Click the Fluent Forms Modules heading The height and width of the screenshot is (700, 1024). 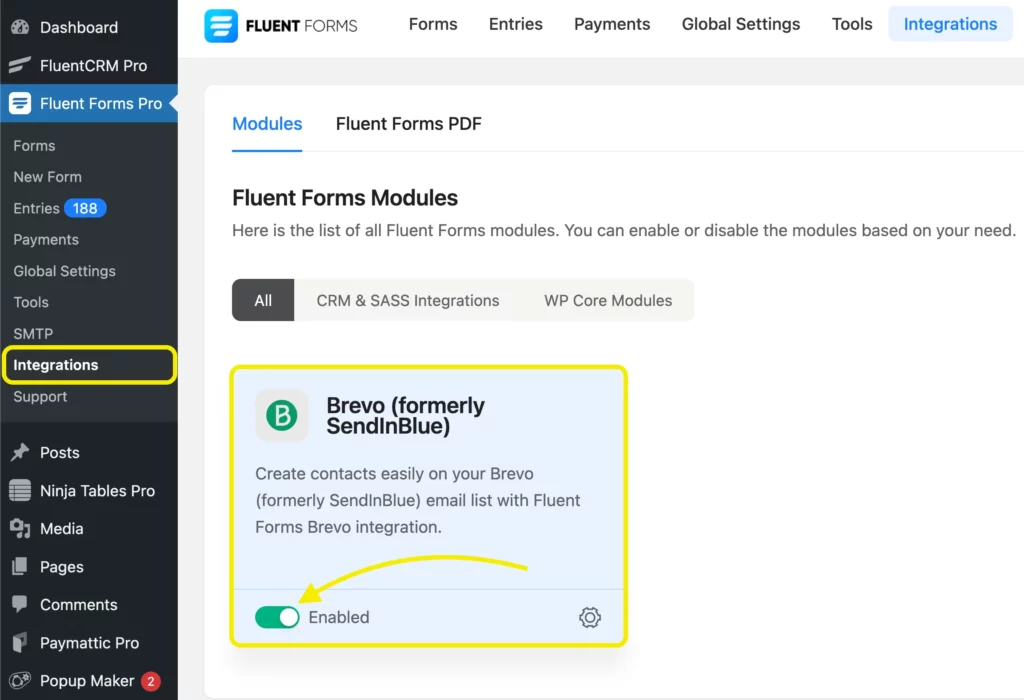[345, 198]
